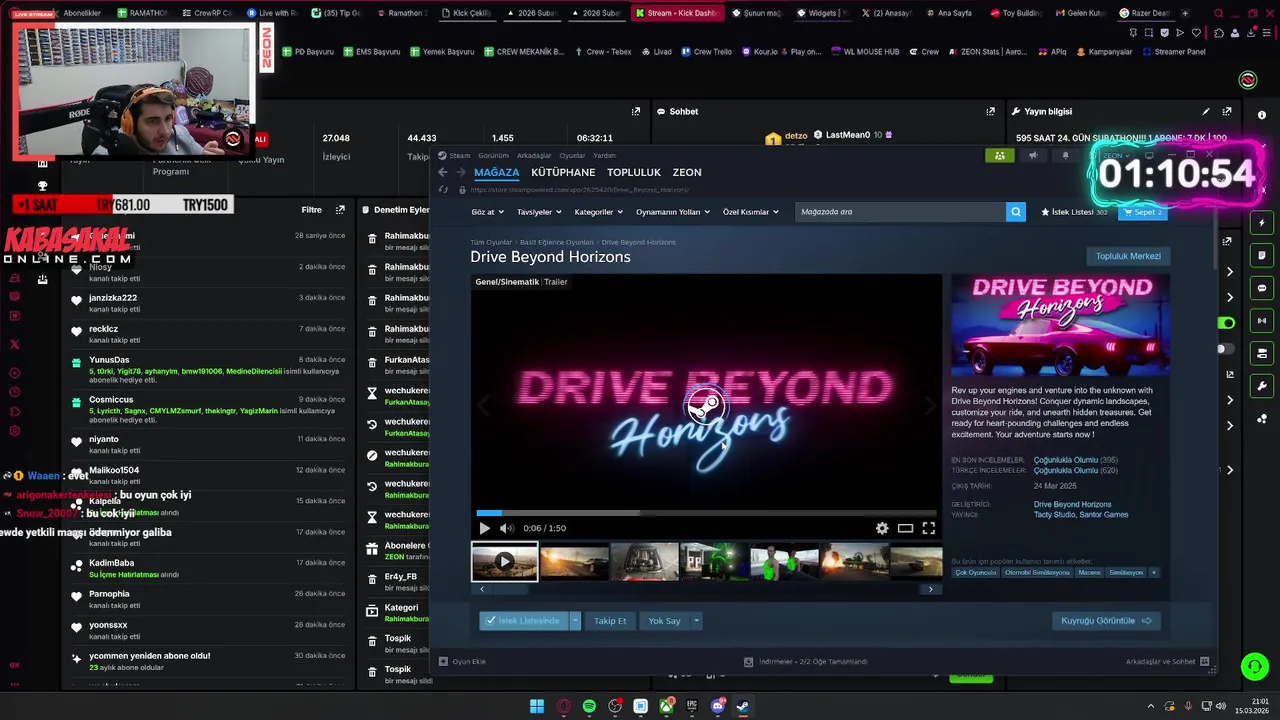Go back using Steam back arrow
The width and height of the screenshot is (1280, 720).
click(443, 172)
